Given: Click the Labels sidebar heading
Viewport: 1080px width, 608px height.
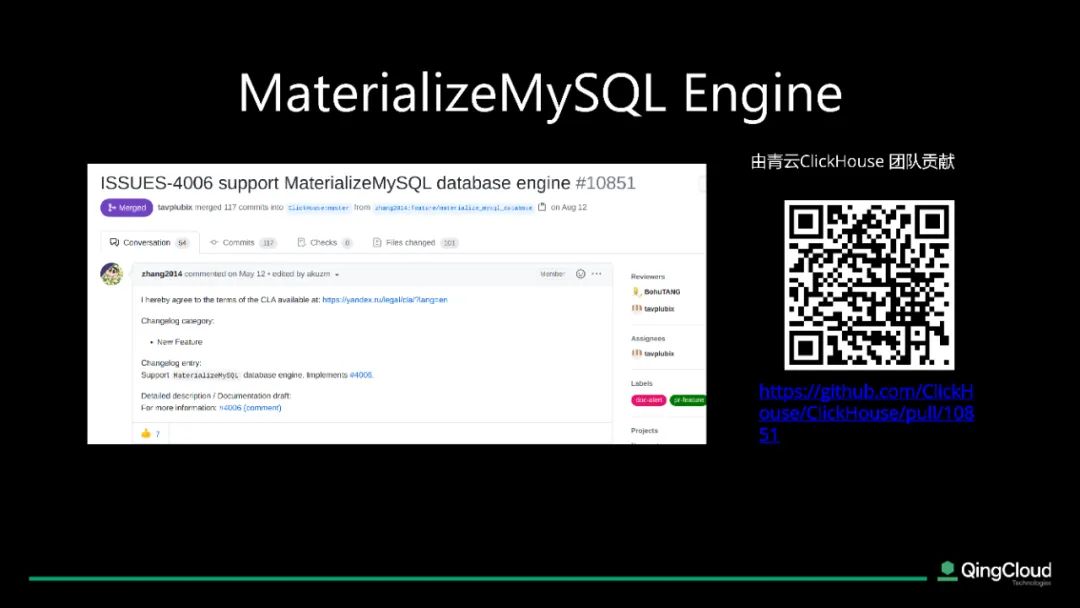Looking at the screenshot, I should pos(641,383).
